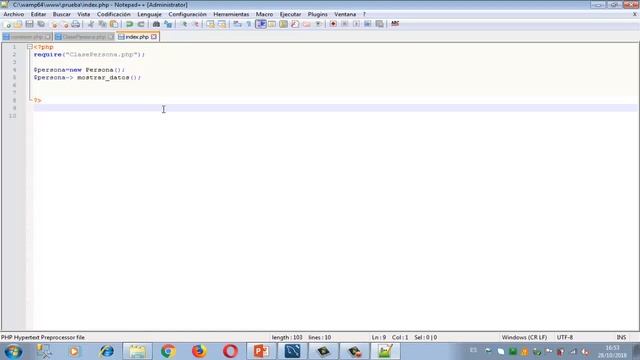The width and height of the screenshot is (640, 360).
Task: Toggle synchronized horizontal scrolling icon
Action: click(x=222, y=24)
